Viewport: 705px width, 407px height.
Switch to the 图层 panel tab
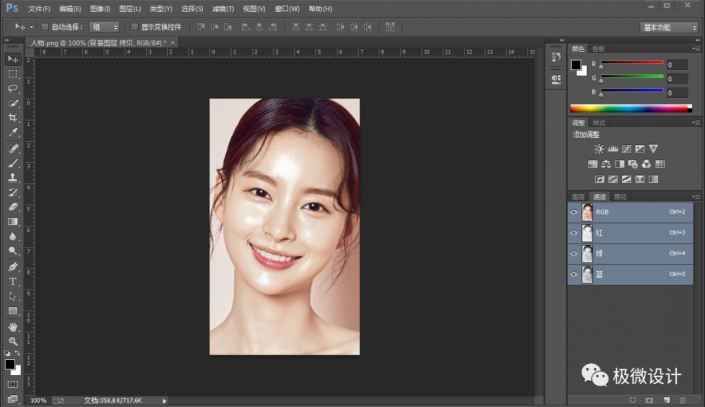click(578, 196)
